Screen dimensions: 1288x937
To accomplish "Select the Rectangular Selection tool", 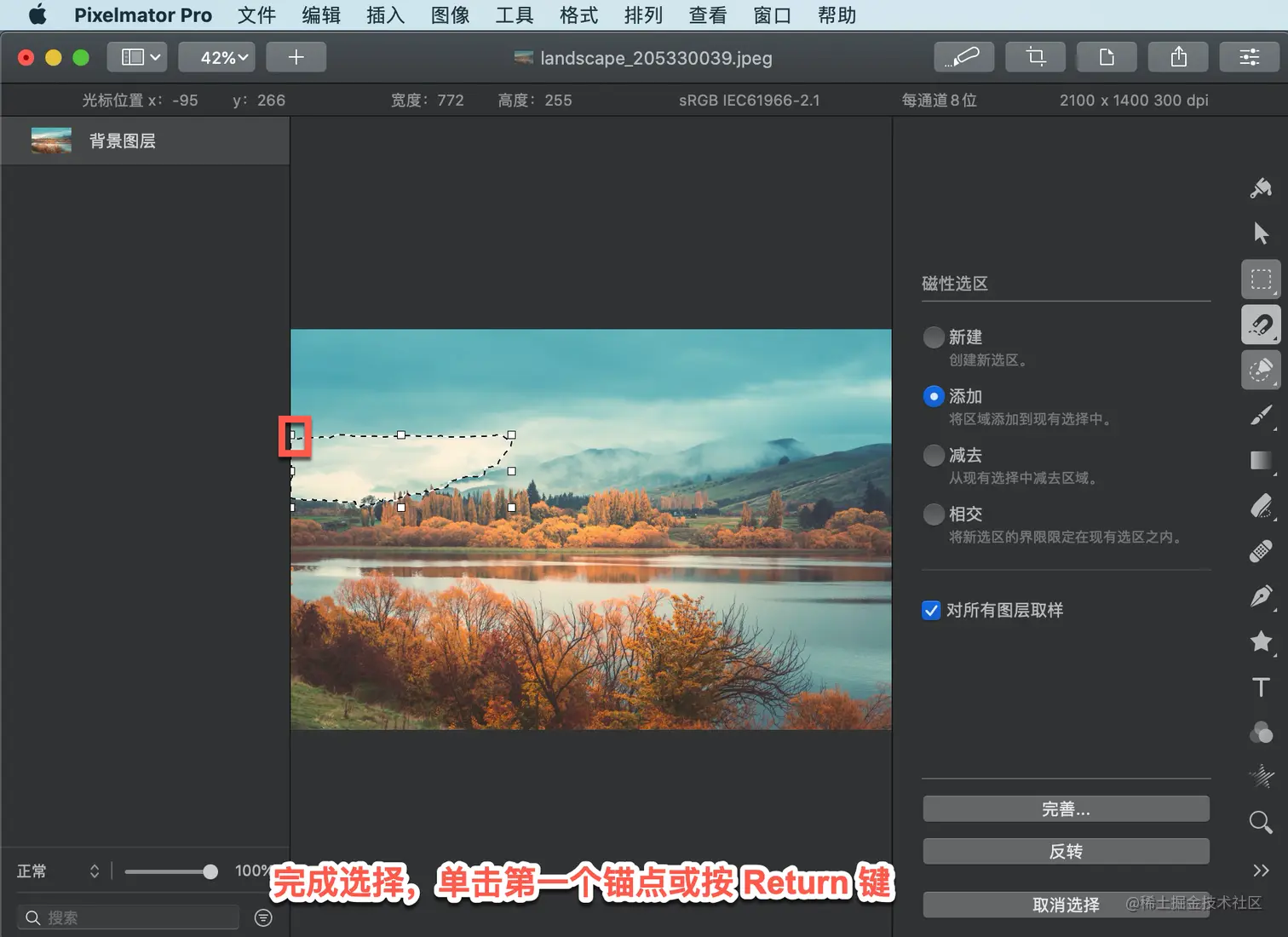I will pos(1261,279).
